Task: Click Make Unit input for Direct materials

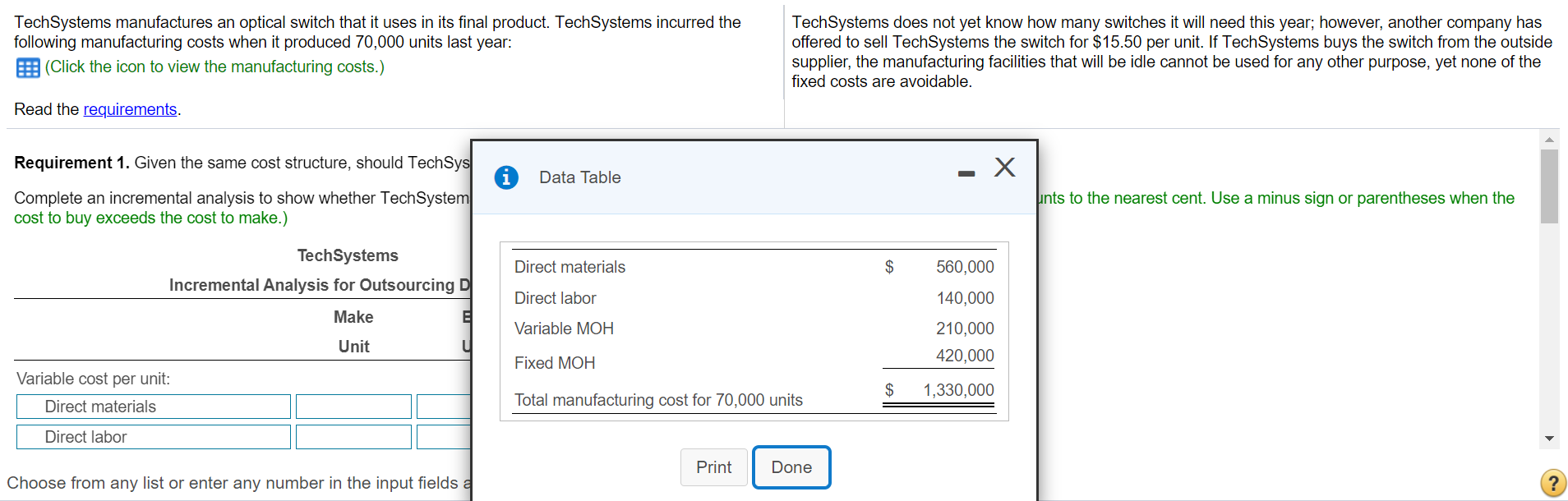Action: tap(353, 407)
